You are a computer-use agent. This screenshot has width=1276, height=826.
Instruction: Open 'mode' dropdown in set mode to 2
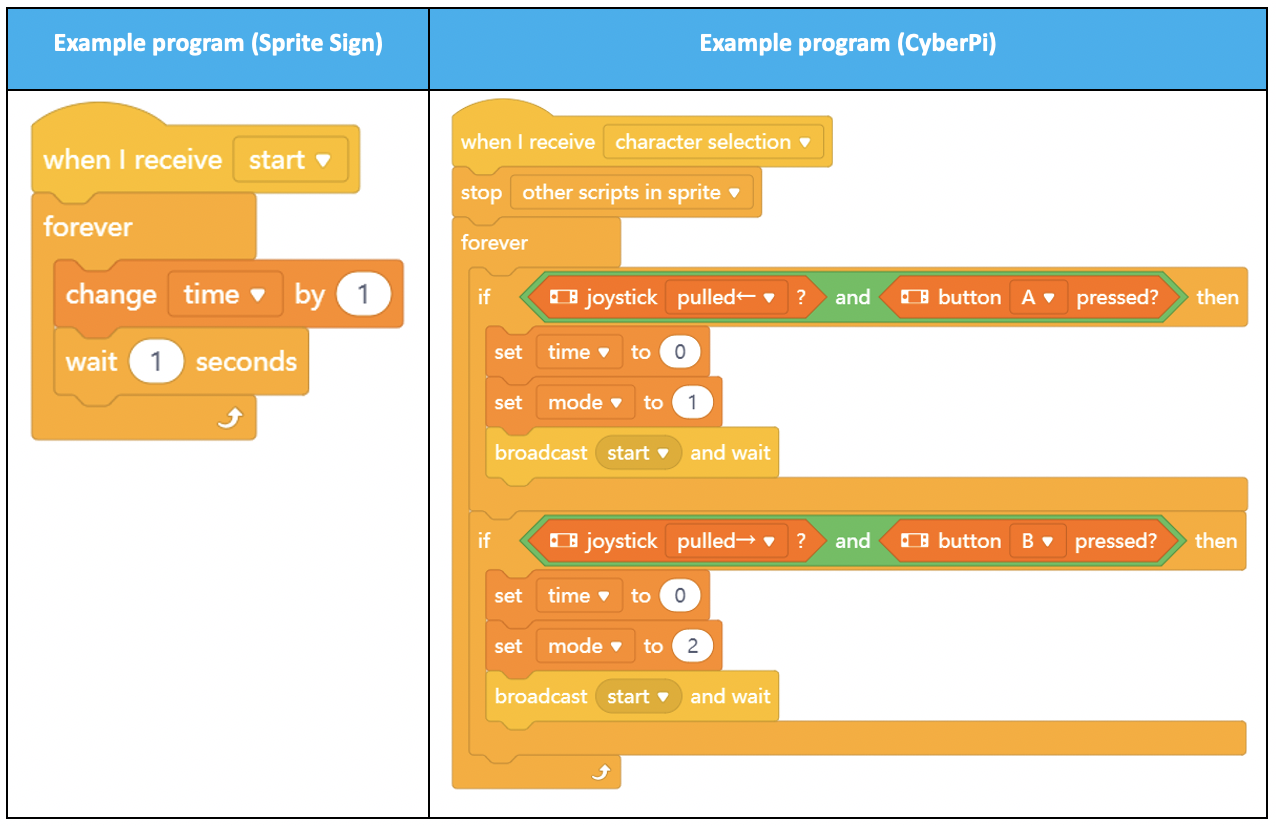point(585,646)
